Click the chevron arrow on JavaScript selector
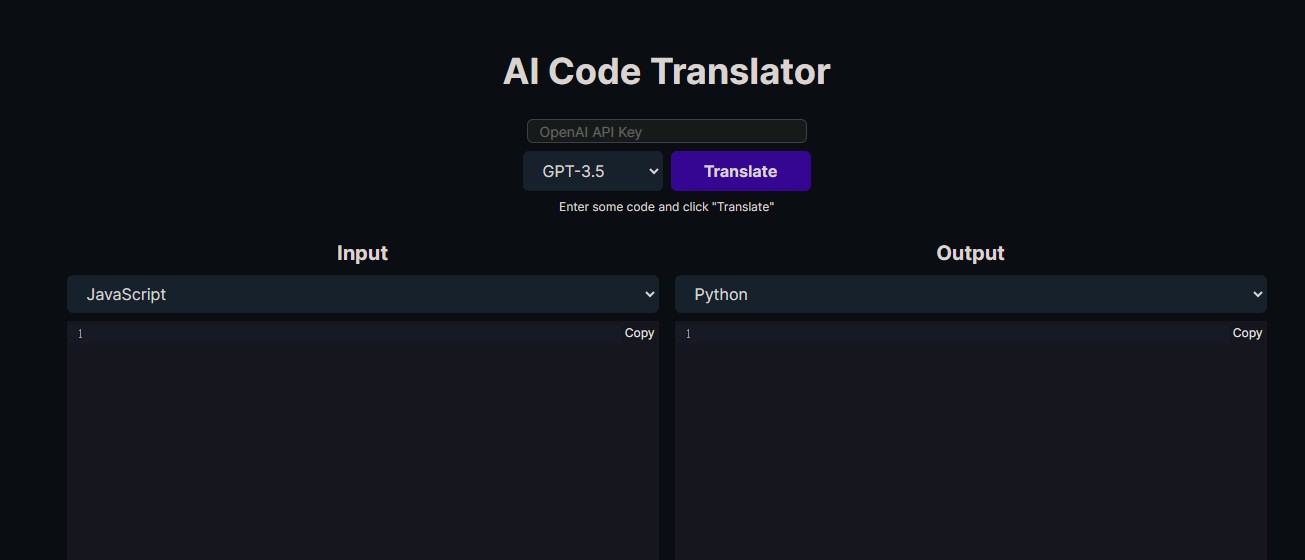This screenshot has width=1305, height=560. click(649, 294)
